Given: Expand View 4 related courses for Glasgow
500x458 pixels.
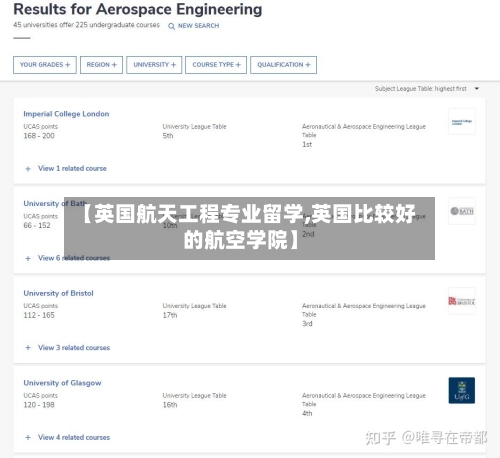Looking at the screenshot, I should [74, 437].
